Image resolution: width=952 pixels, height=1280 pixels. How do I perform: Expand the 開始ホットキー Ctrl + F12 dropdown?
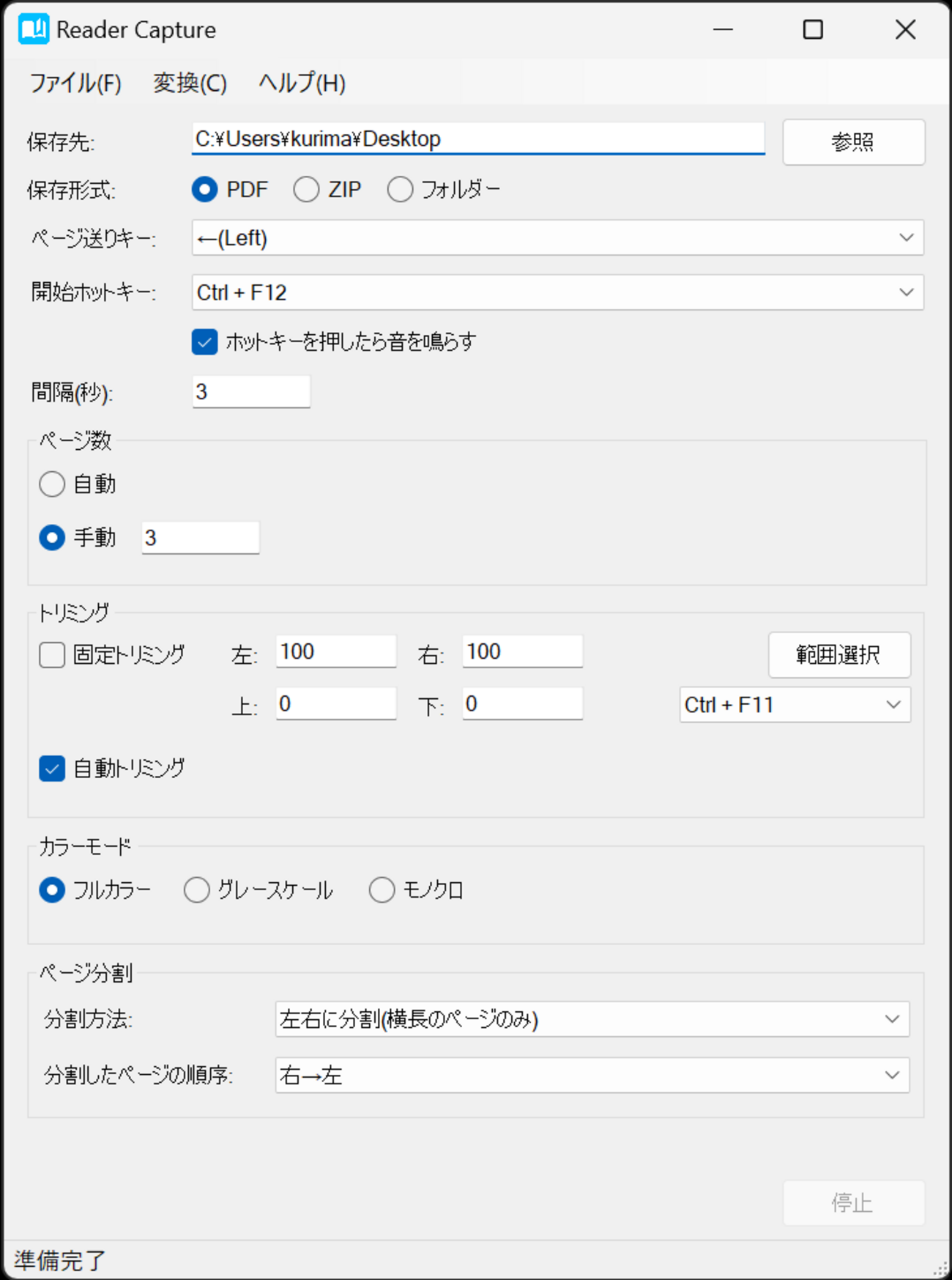click(x=557, y=292)
